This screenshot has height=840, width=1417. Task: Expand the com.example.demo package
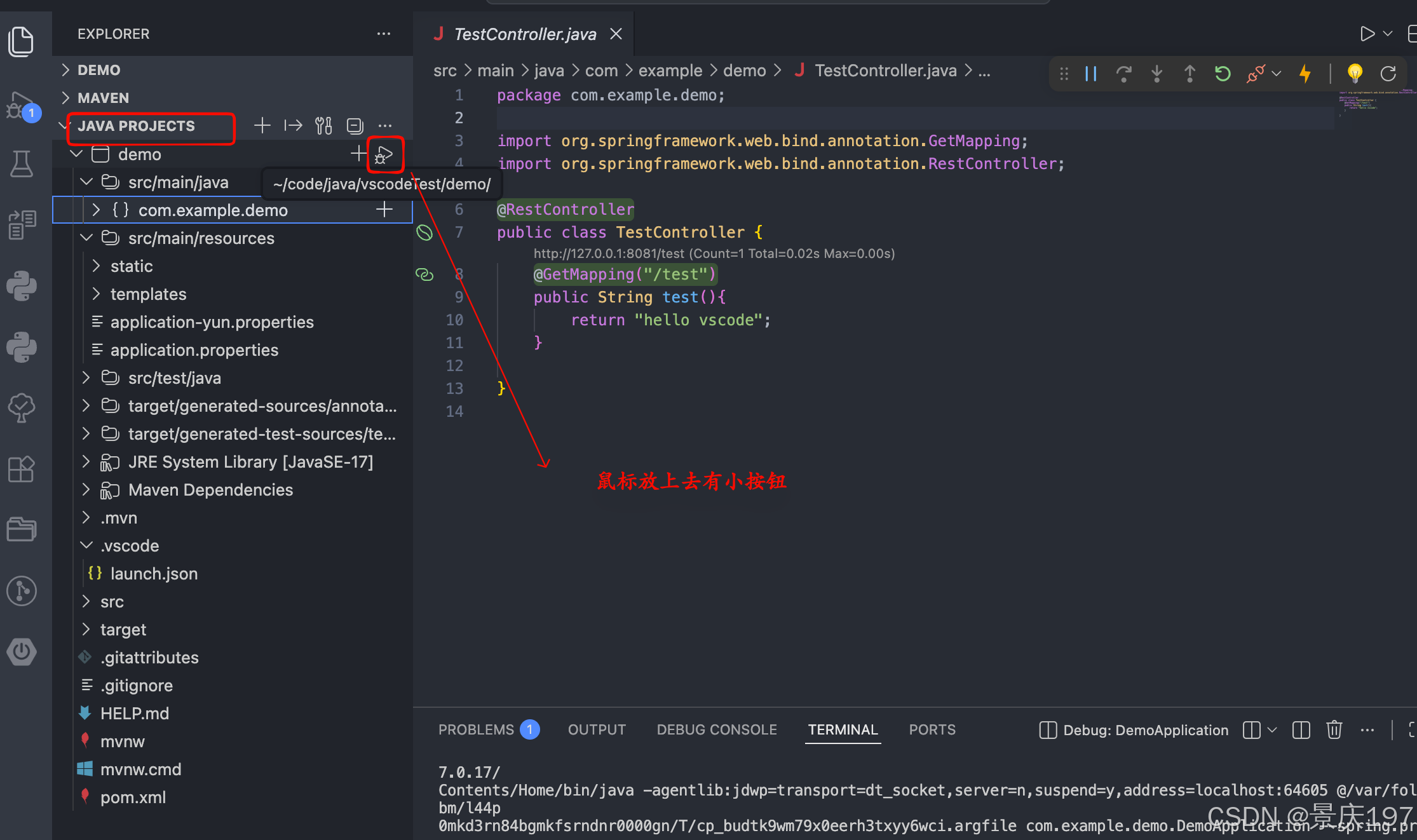[96, 210]
